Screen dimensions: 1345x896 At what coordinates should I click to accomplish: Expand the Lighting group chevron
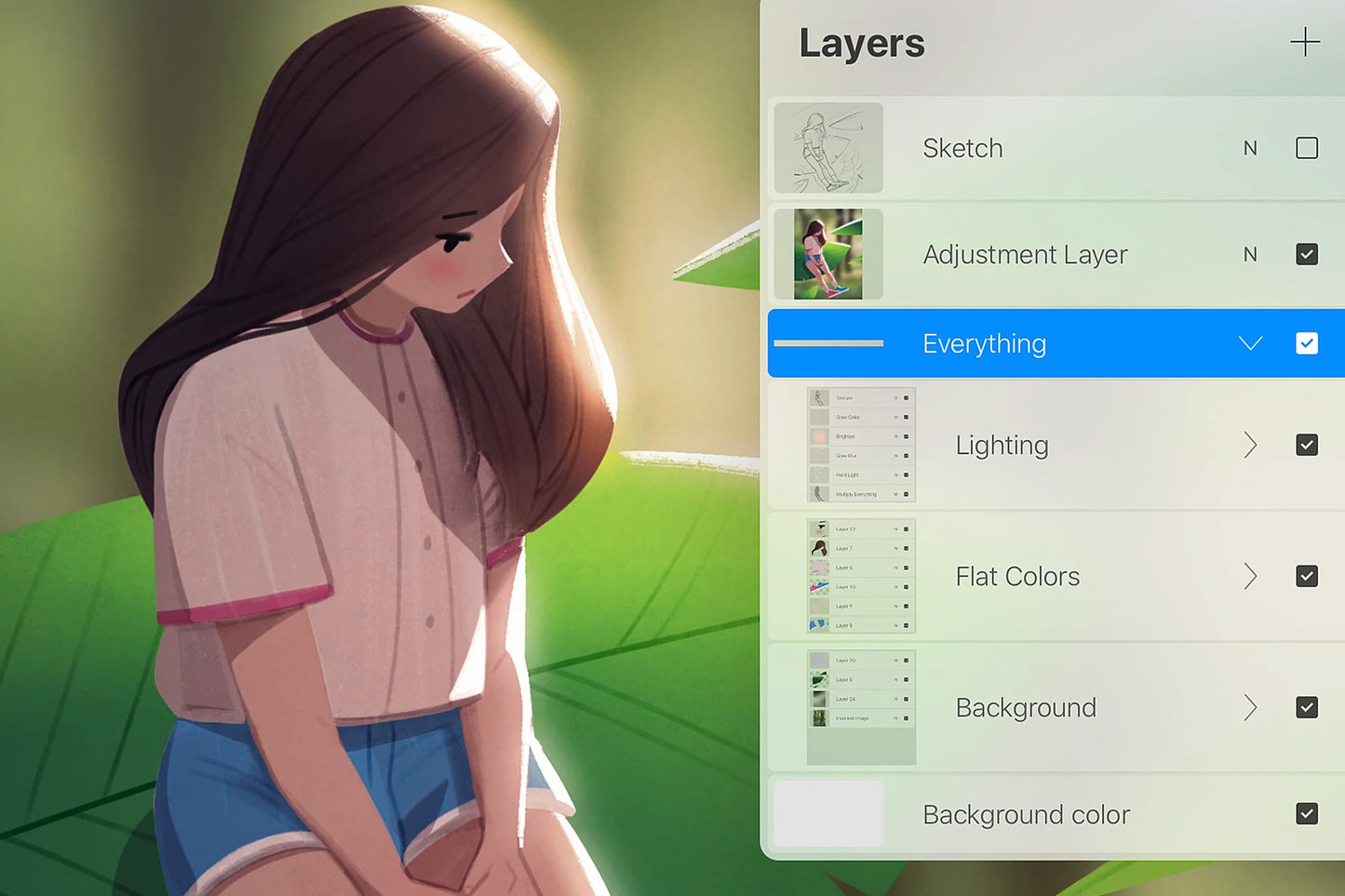tap(1250, 445)
